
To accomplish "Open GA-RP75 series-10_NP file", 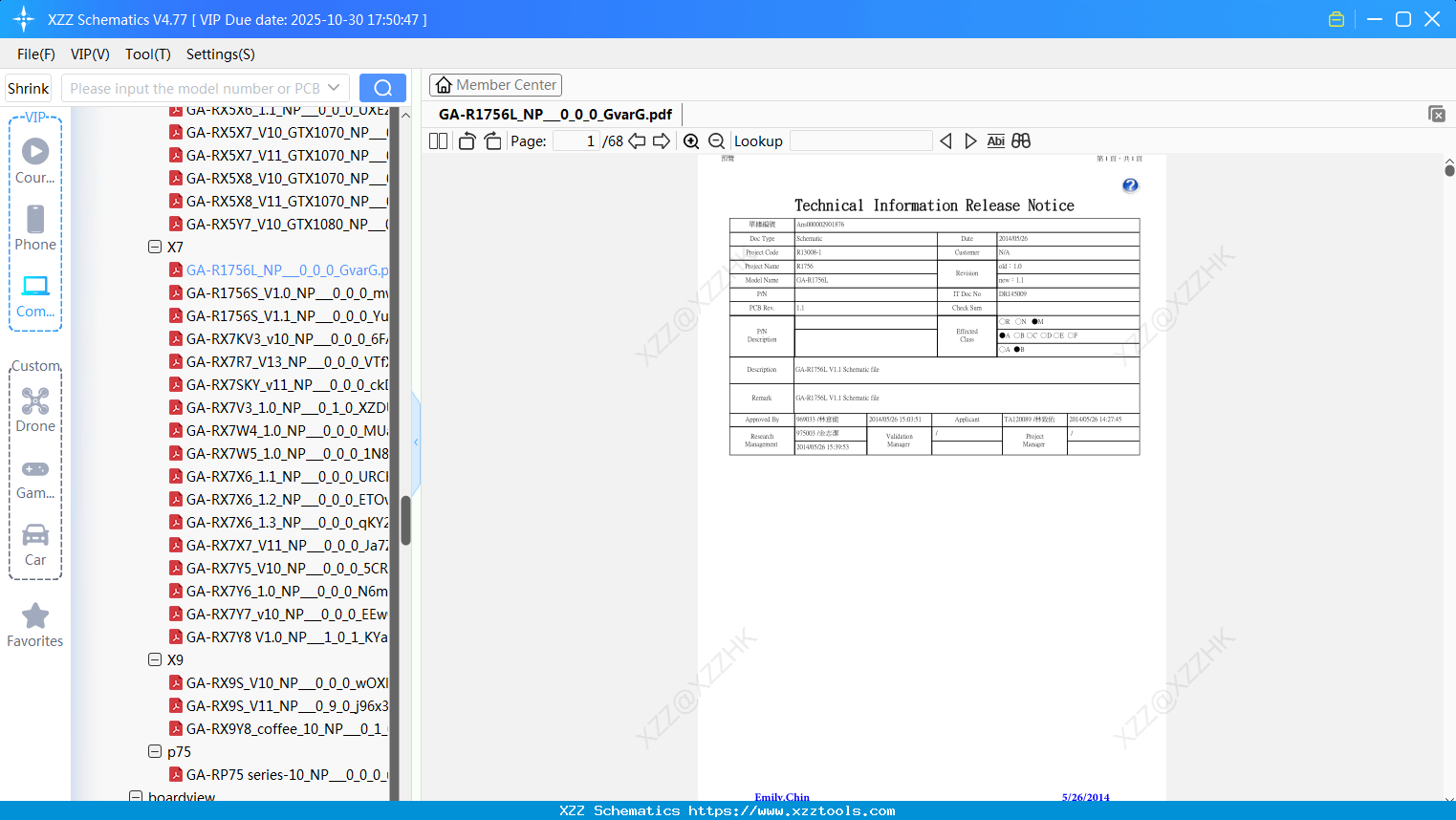I will [x=278, y=774].
